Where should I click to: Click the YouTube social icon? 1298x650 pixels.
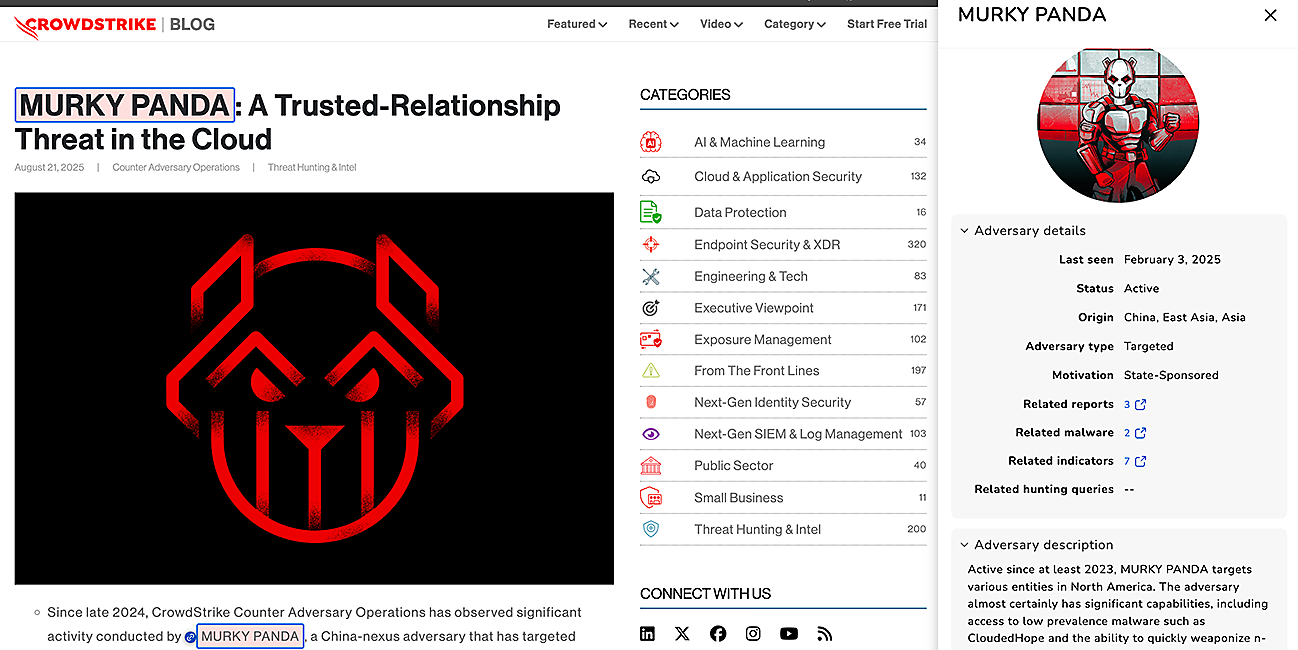pos(789,633)
